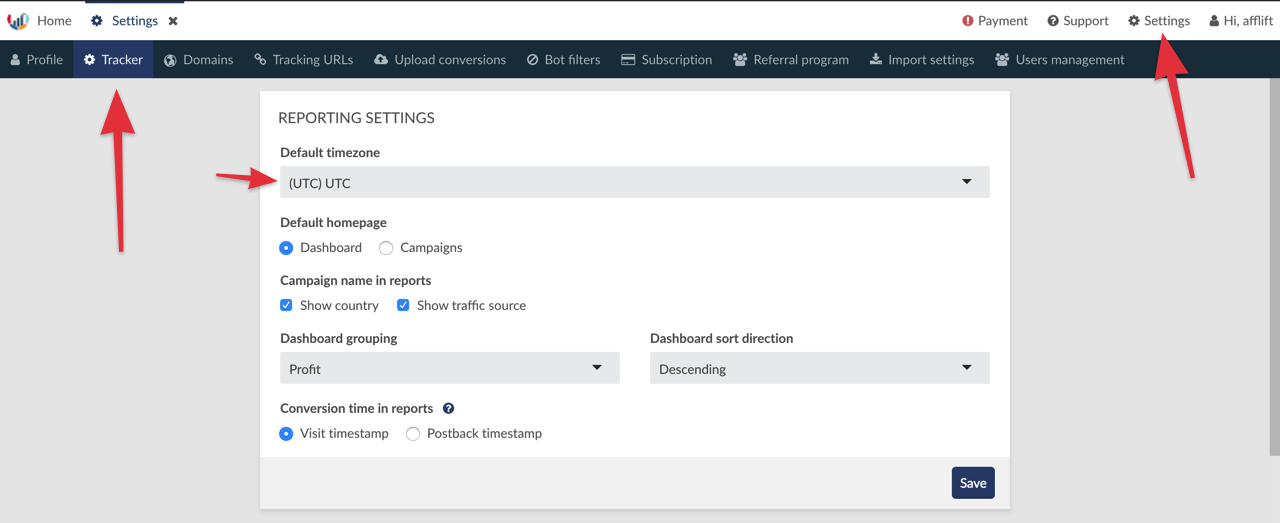Open the Dashboard sort direction dropdown
1280x523 pixels.
(x=820, y=368)
